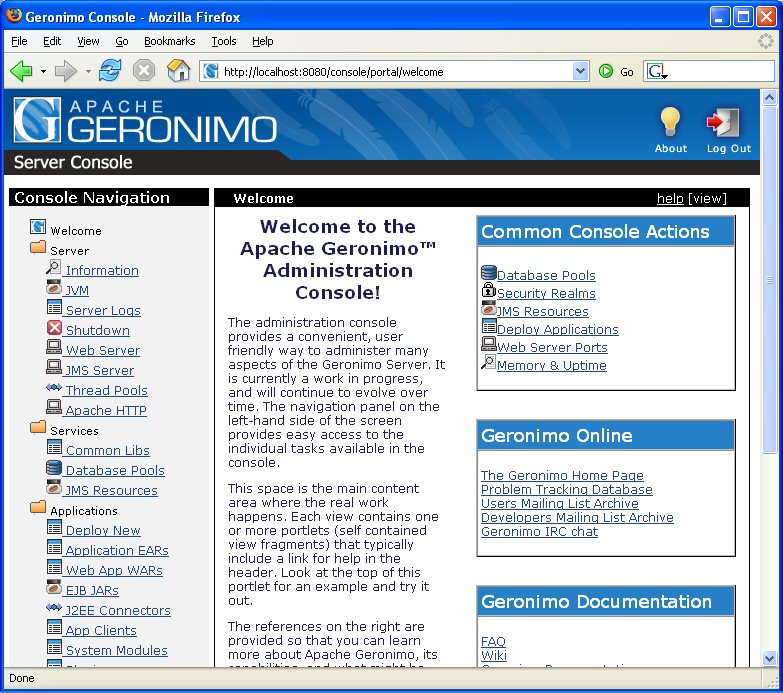This screenshot has height=693, width=783.
Task: Click the vertical scrollbar down arrow
Action: tap(769, 658)
